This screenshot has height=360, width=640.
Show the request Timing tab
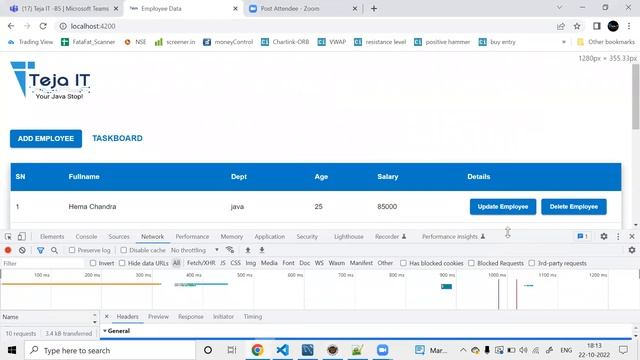point(253,316)
